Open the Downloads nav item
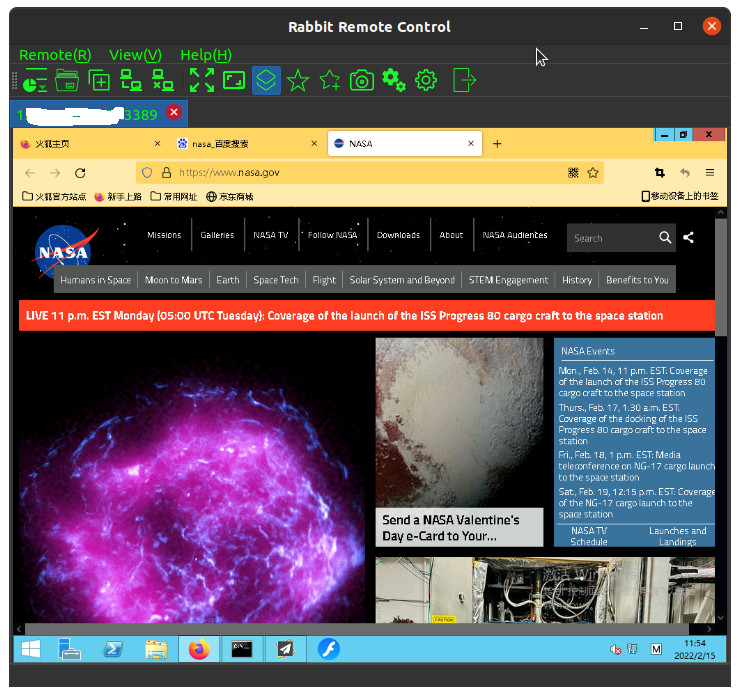 (x=398, y=235)
